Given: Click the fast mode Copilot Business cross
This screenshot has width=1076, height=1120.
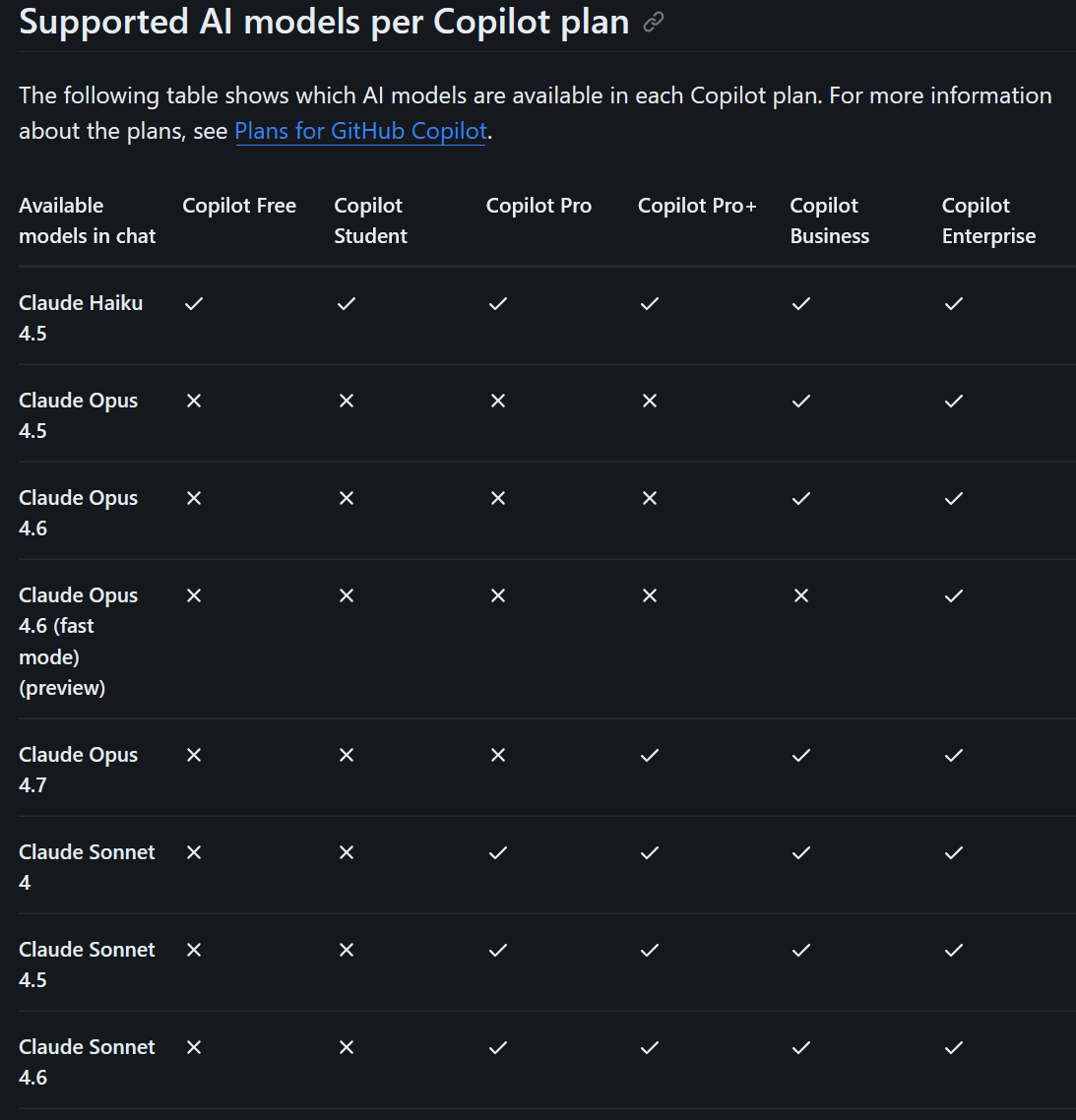Looking at the screenshot, I should click(801, 595).
